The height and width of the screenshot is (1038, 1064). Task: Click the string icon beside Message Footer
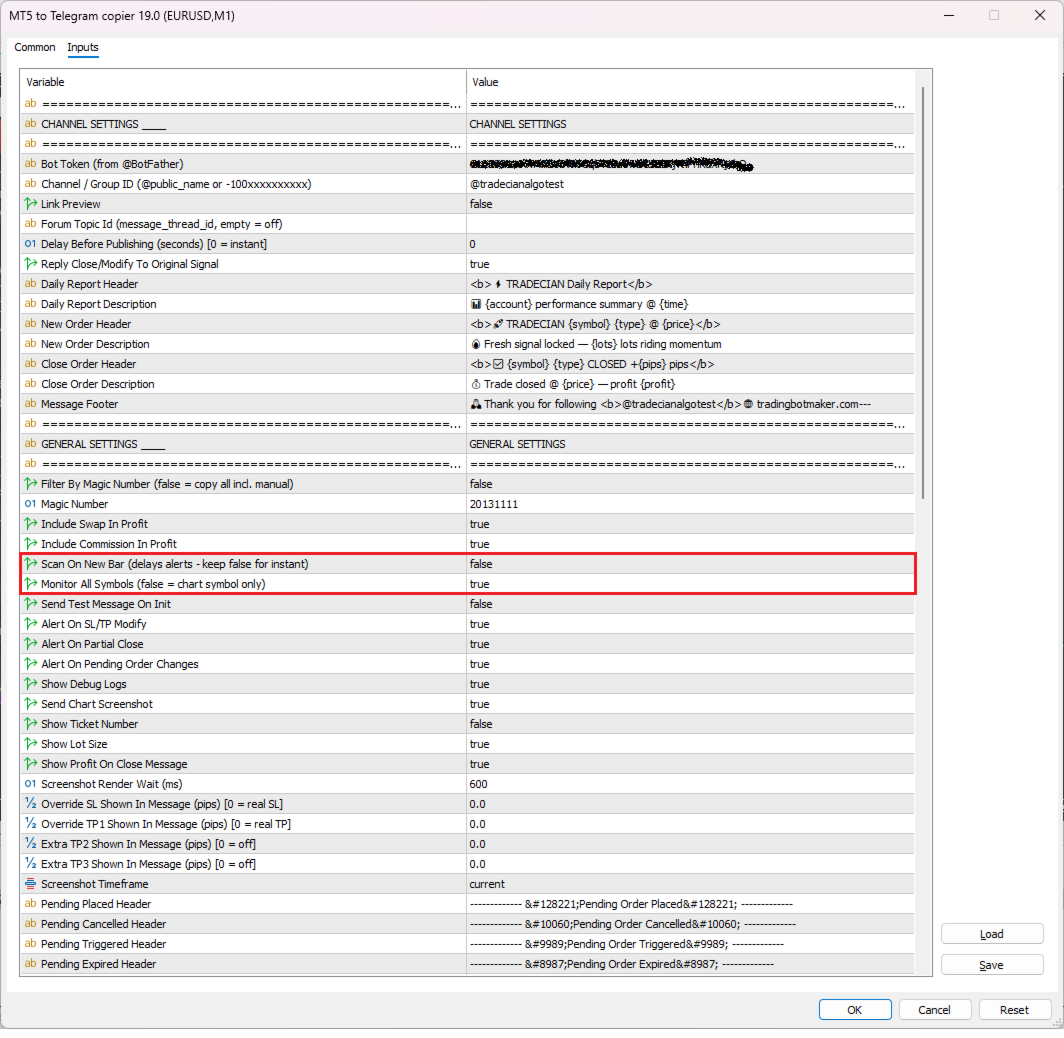(31, 404)
